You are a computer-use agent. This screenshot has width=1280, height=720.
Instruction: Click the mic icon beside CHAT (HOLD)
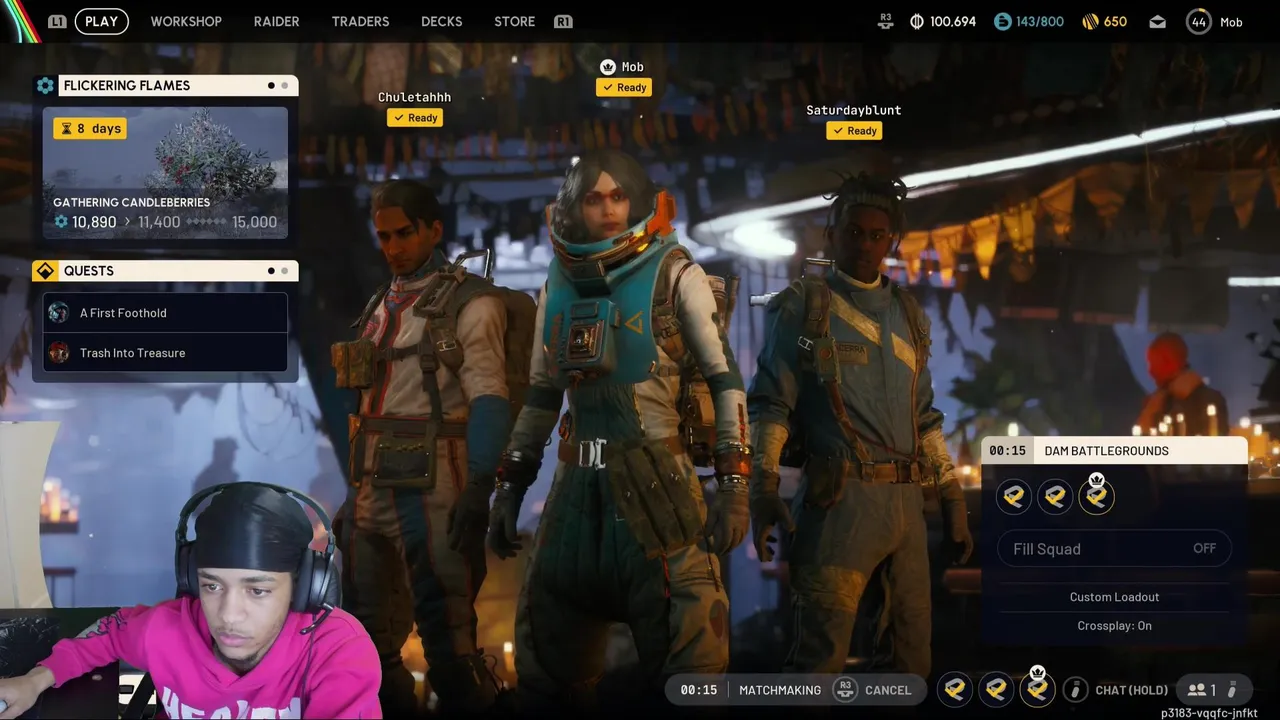coord(1075,689)
